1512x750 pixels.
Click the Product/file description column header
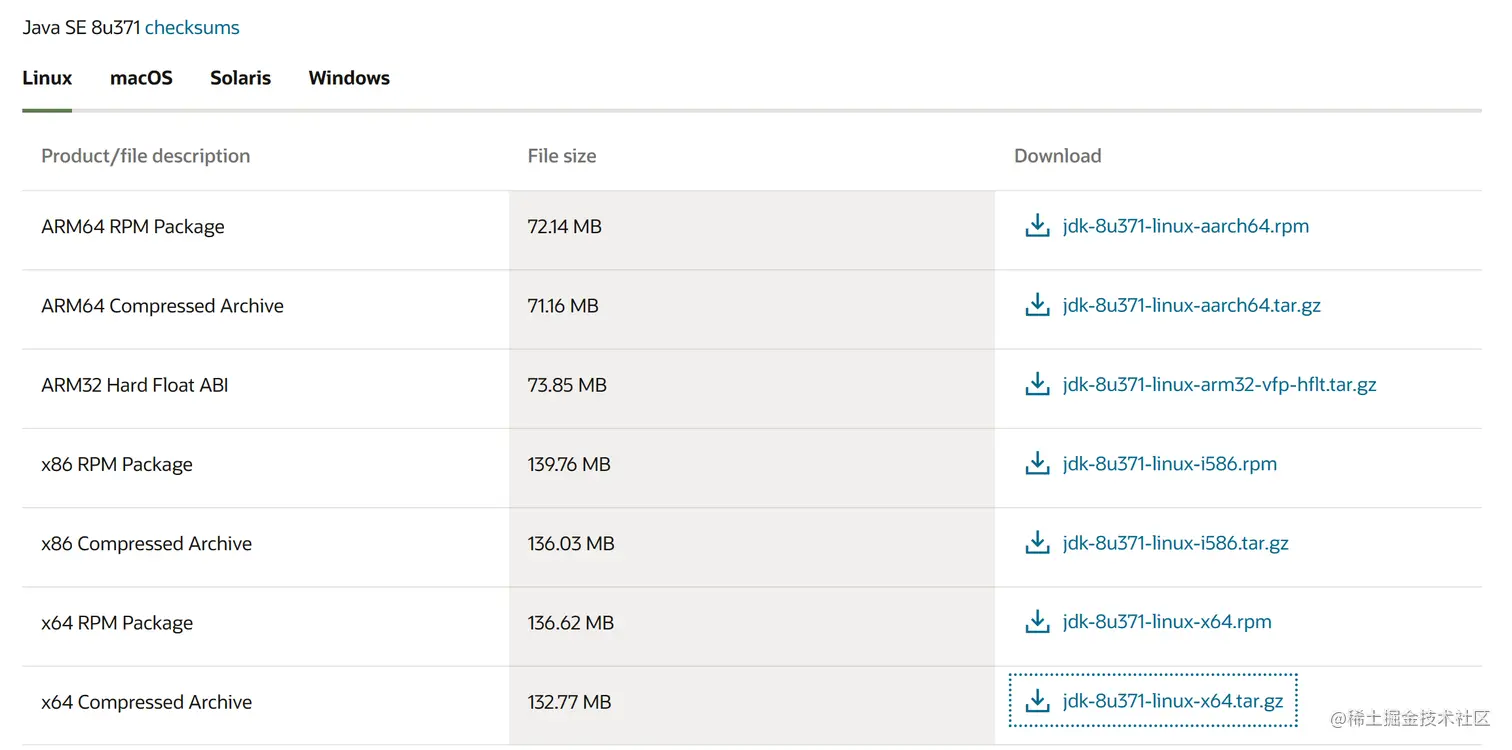146,156
